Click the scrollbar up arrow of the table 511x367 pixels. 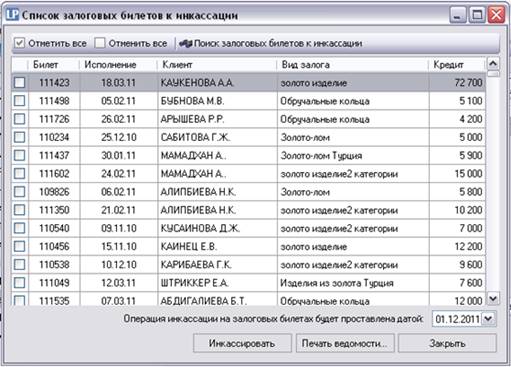[493, 63]
